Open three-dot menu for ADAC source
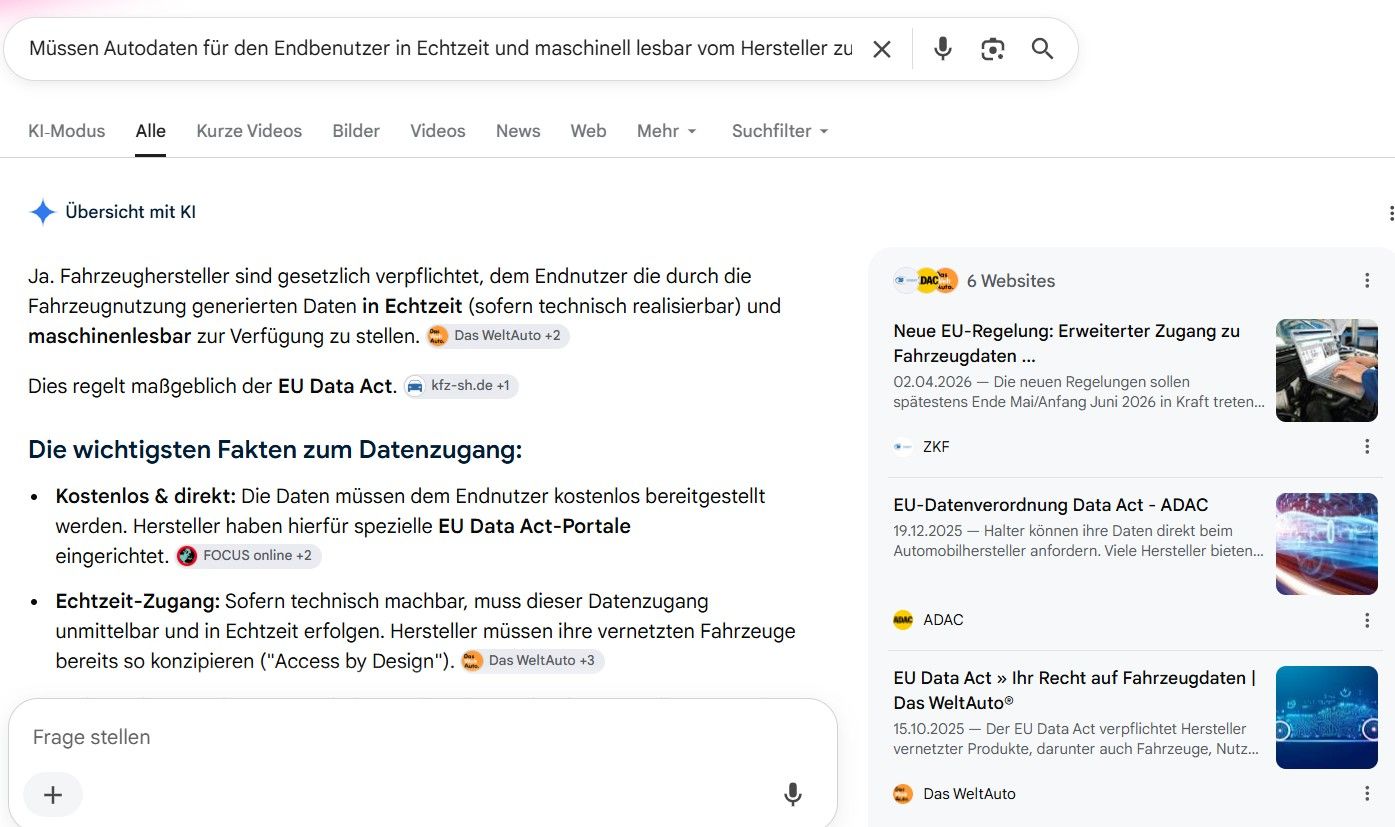The height and width of the screenshot is (827, 1395). (1367, 620)
